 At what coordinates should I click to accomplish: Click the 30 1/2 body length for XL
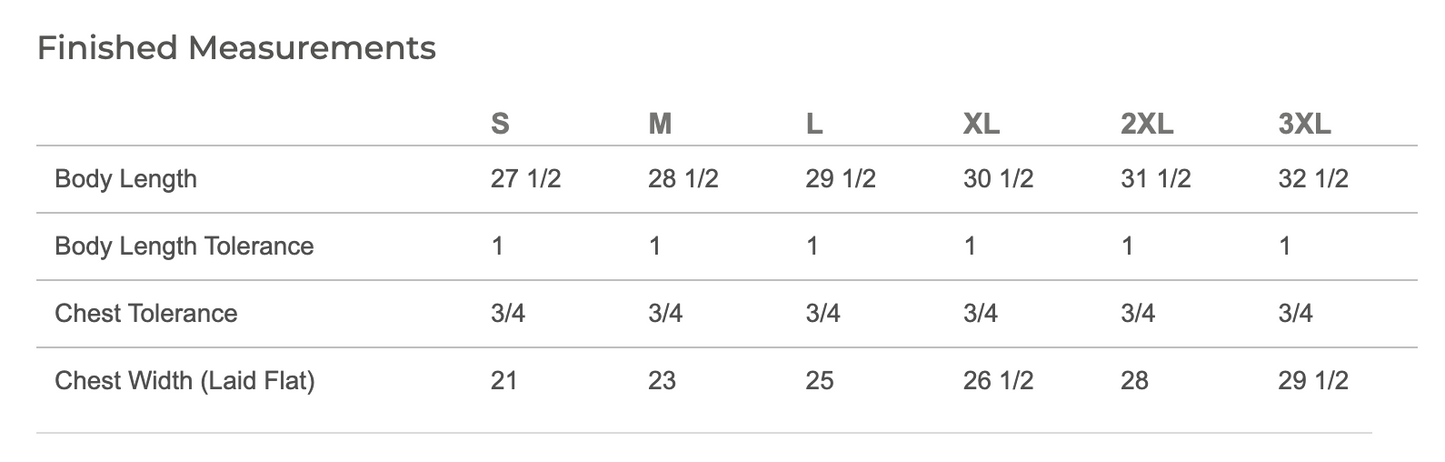click(x=998, y=179)
